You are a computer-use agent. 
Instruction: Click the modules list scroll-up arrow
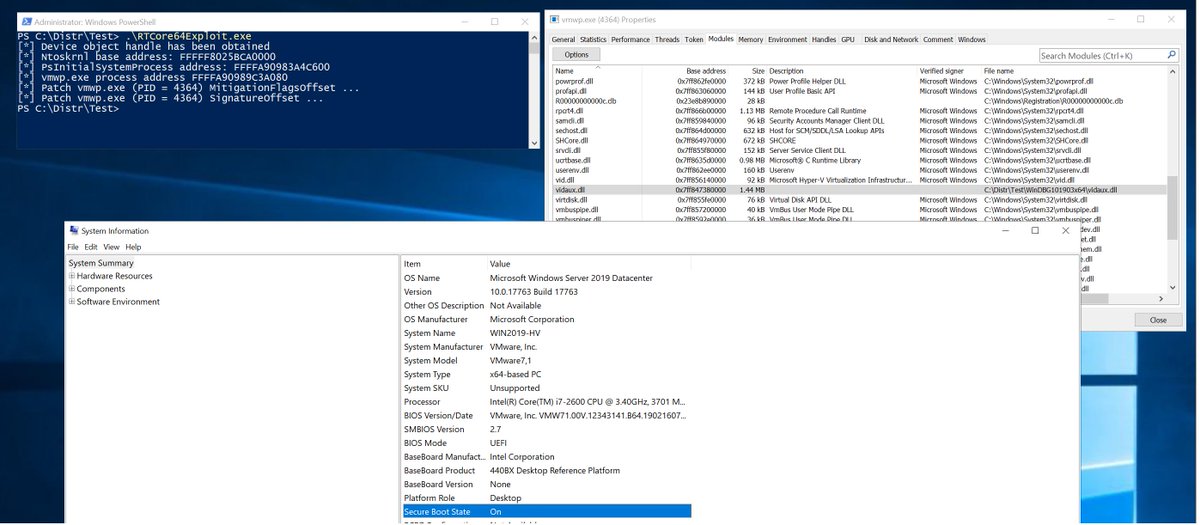pyautogui.click(x=1170, y=71)
